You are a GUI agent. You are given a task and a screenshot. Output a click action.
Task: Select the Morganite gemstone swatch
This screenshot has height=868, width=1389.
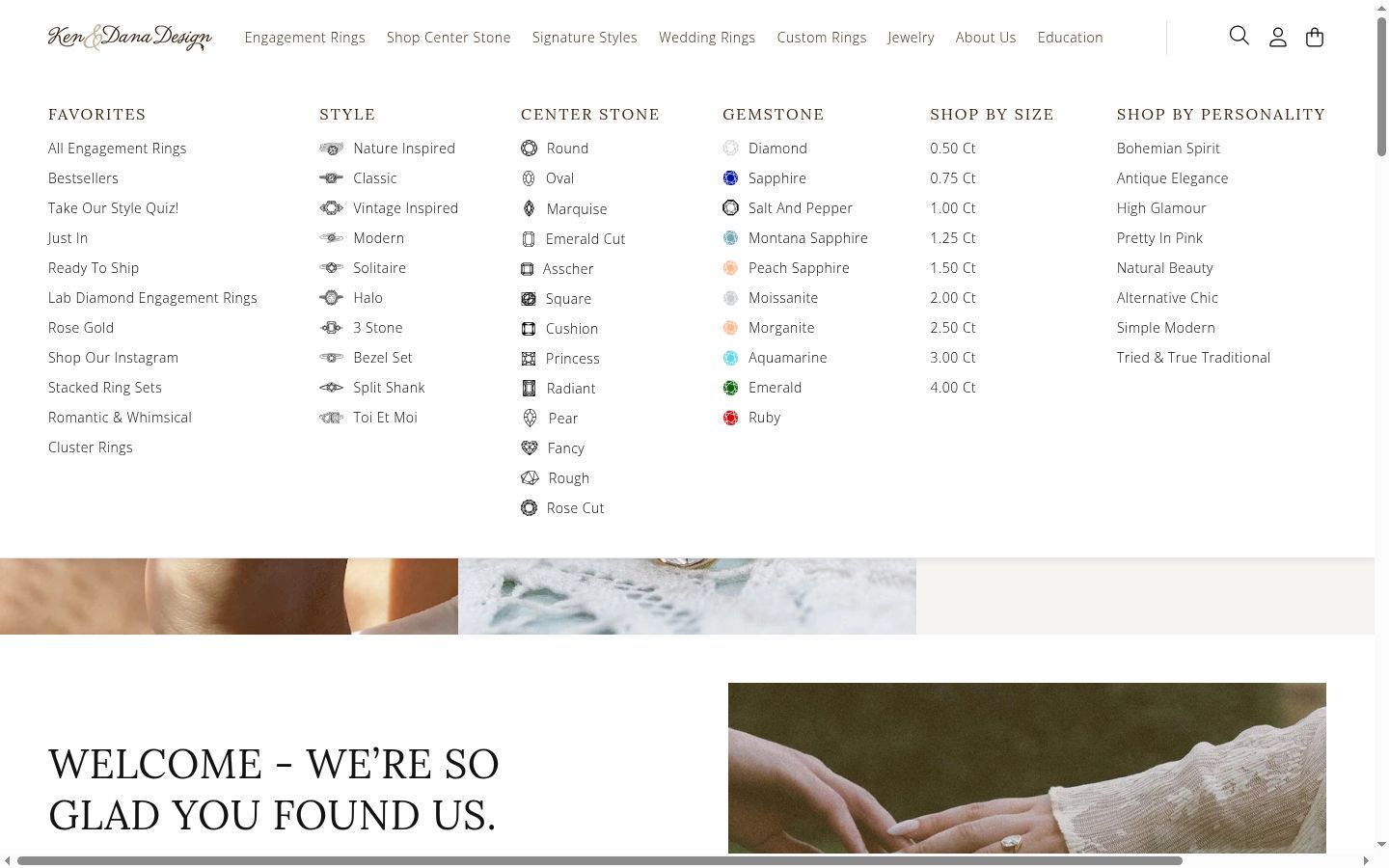pos(730,328)
